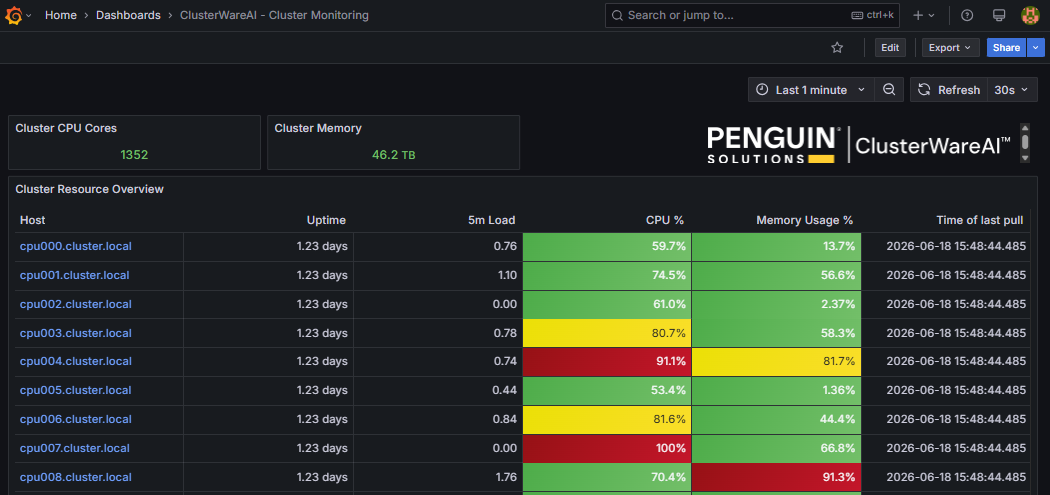This screenshot has width=1050, height=495.
Task: Open cpu000.cluster.local host link
Action: 76,246
